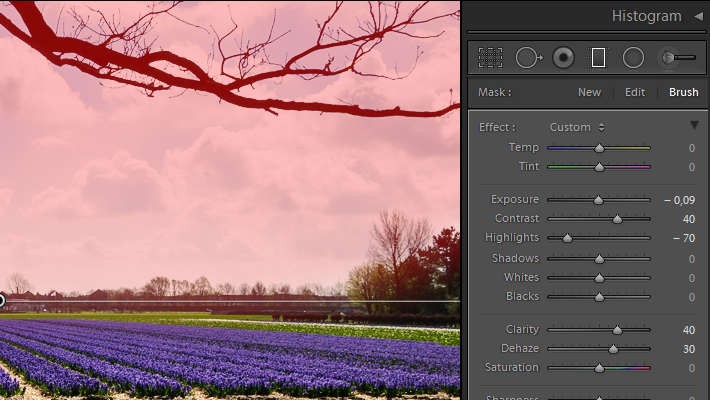The width and height of the screenshot is (710, 400).
Task: Switch the mask mode to Brush
Action: 683,92
